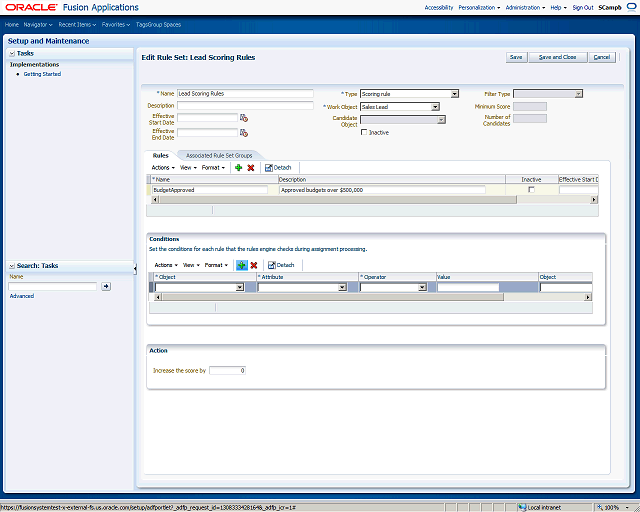The width and height of the screenshot is (640, 512).
Task: Open the Rules View menu
Action: tap(188, 167)
